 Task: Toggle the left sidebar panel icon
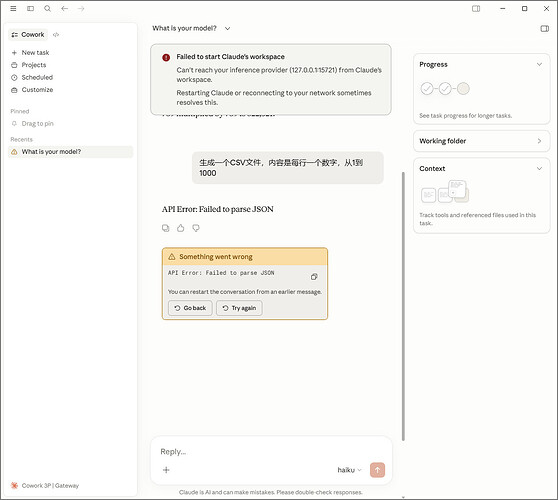[30, 9]
